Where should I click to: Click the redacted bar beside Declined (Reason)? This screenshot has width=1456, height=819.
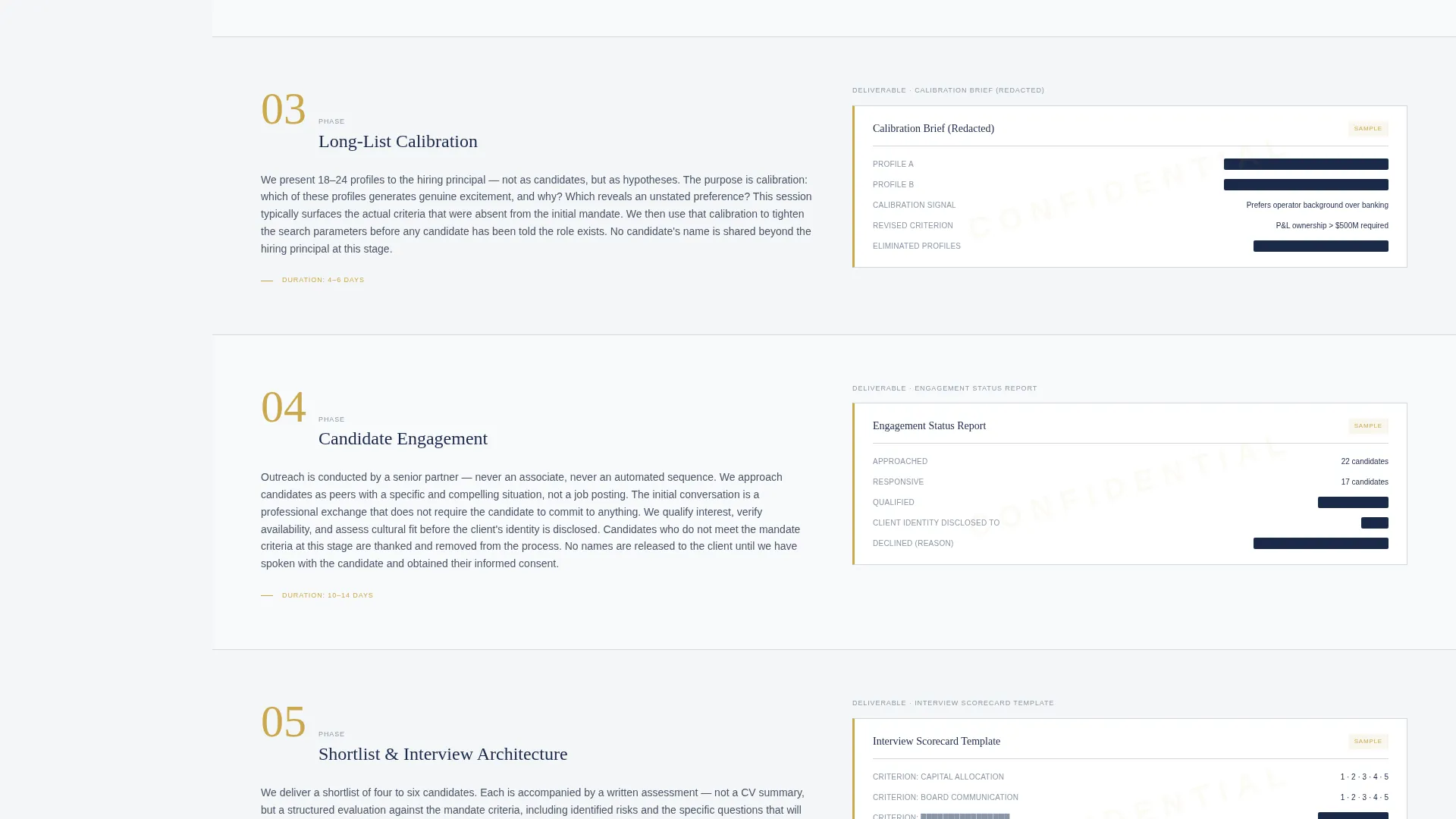tap(1321, 544)
